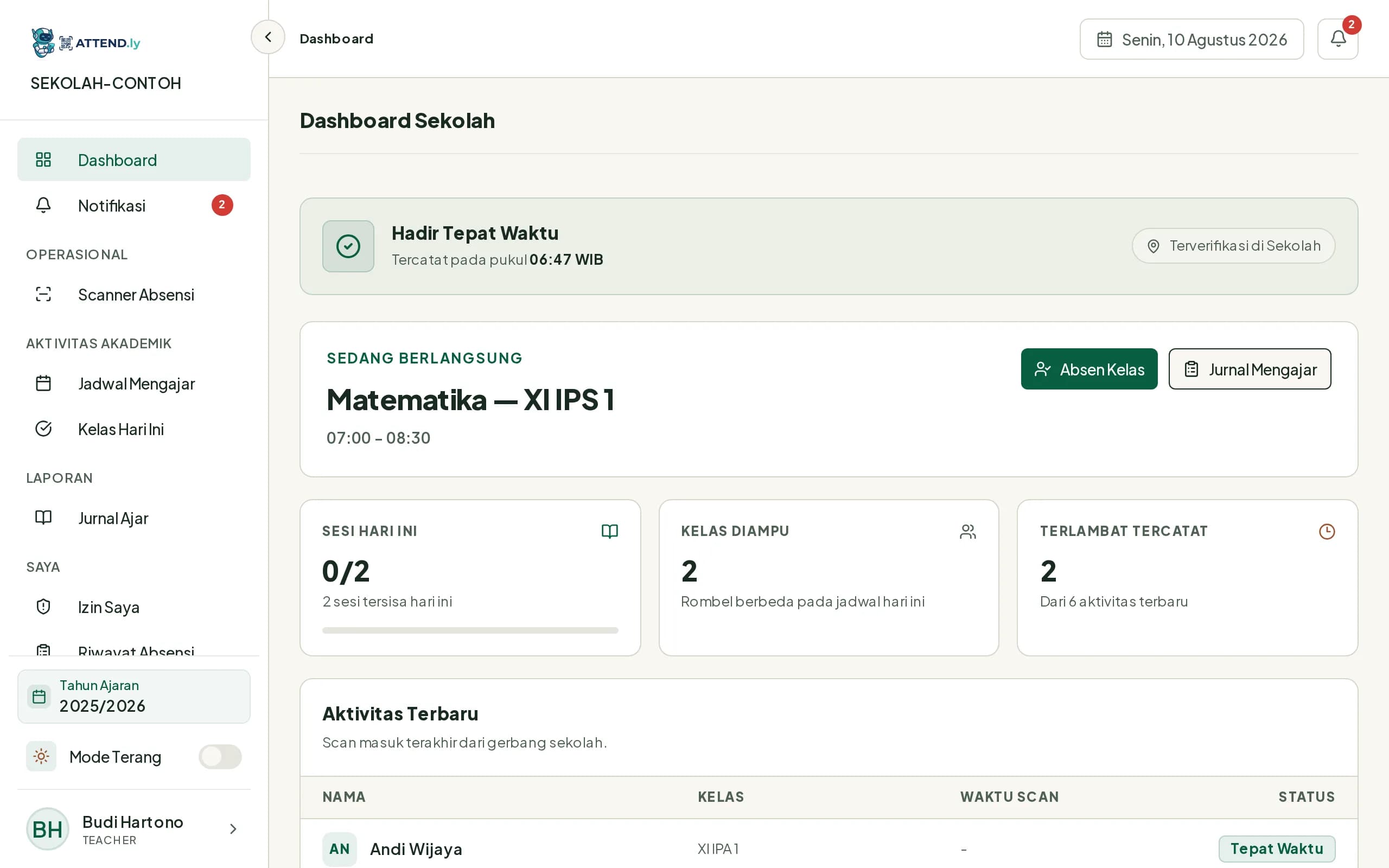Click the Scanner Absensi scan-frame icon
1389x868 pixels.
43,295
